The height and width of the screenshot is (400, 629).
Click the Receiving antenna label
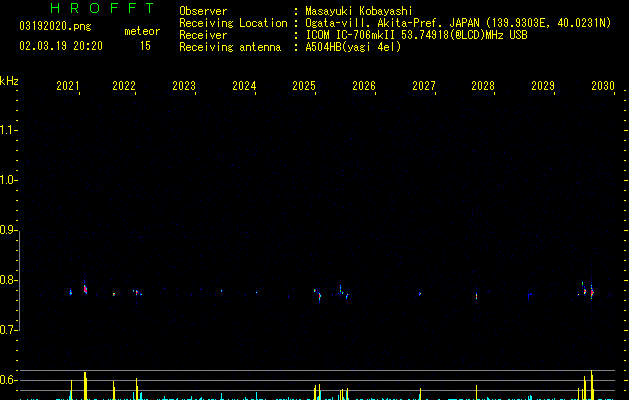pos(230,47)
